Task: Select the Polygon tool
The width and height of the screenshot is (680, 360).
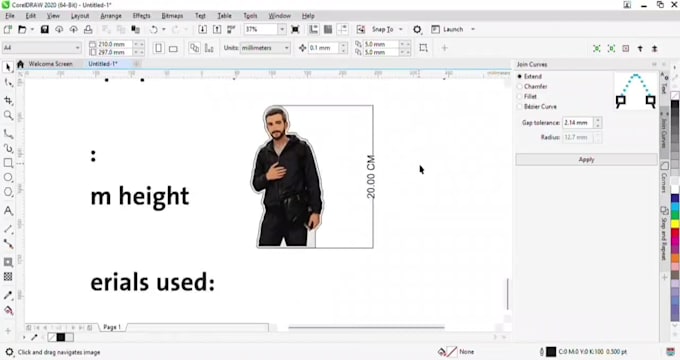Action: click(x=8, y=192)
